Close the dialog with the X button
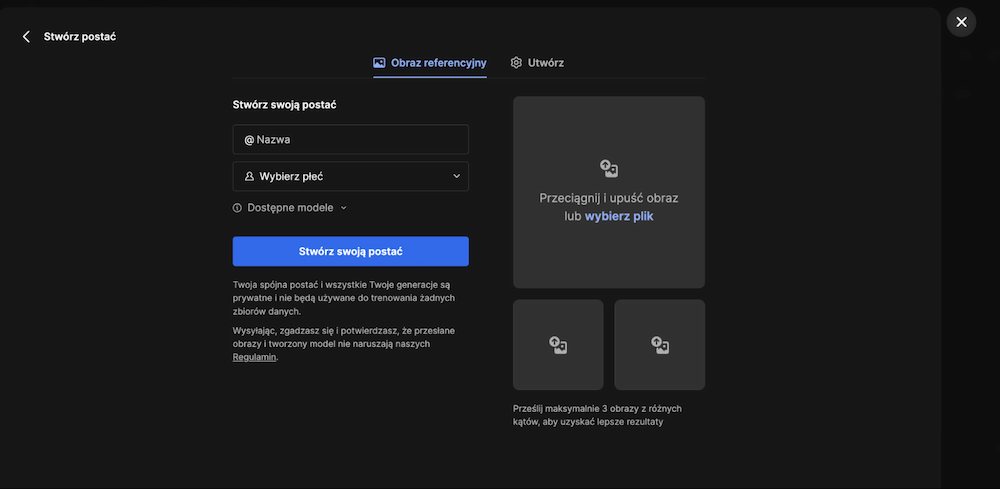Image resolution: width=1000 pixels, height=489 pixels. pos(961,22)
